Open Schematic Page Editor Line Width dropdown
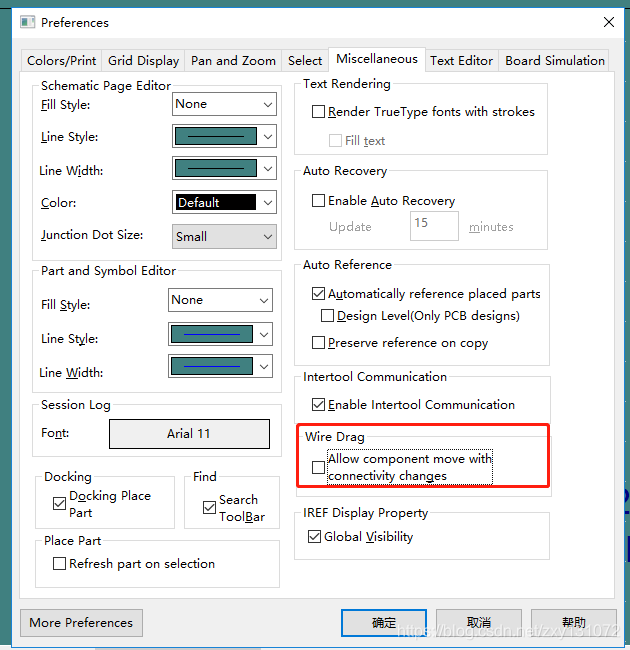This screenshot has width=630, height=650. [224, 169]
